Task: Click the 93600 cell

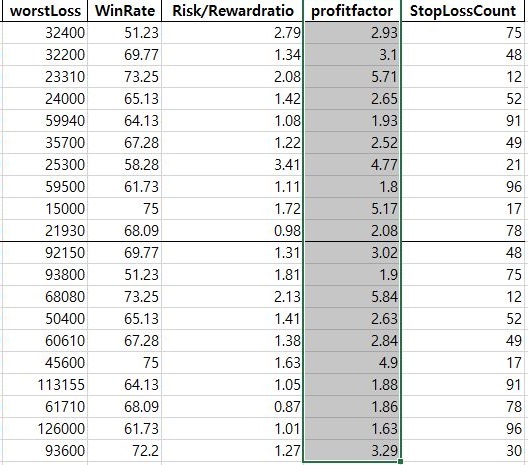Action: point(45,451)
